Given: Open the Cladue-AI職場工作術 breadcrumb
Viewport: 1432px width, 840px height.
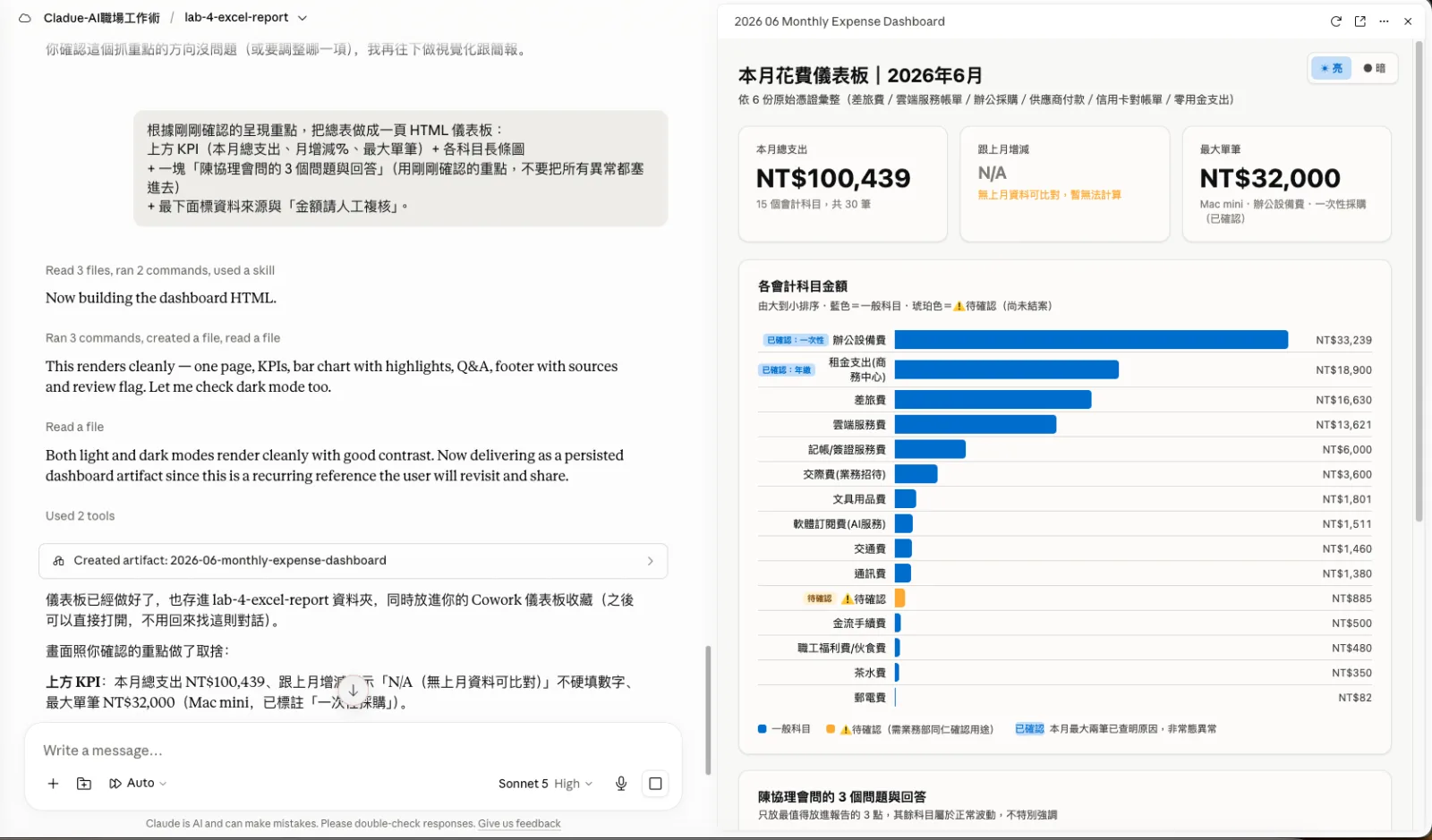Looking at the screenshot, I should [101, 18].
